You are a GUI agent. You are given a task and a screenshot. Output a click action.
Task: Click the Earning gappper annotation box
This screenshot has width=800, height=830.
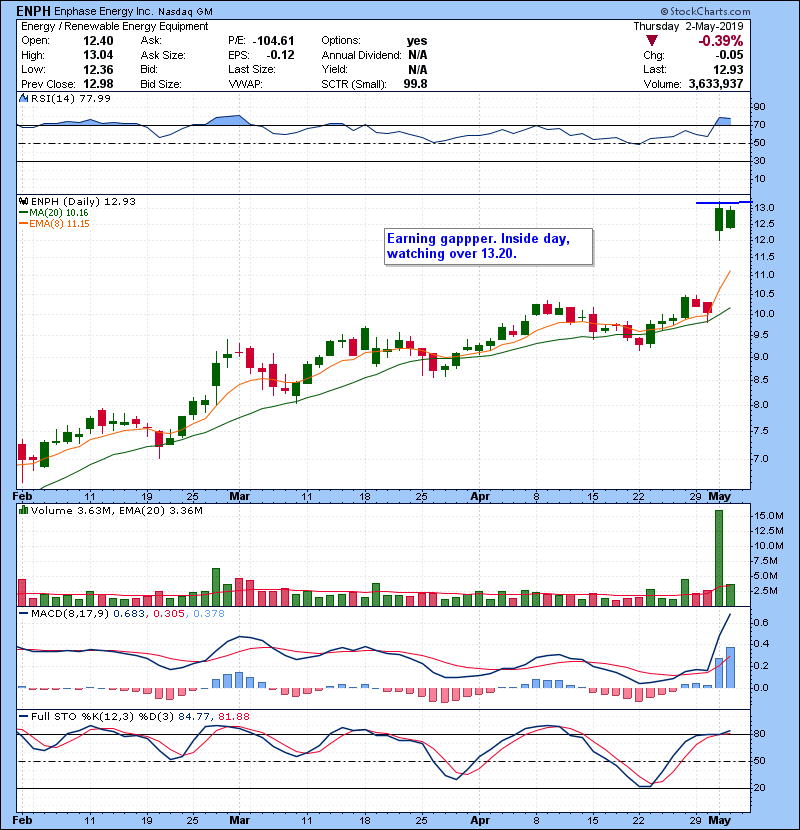point(488,246)
